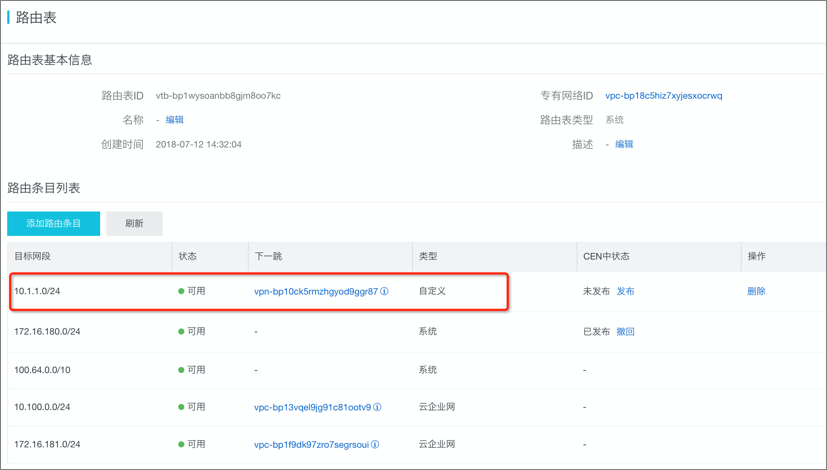Open the vpc-bp13vqel9jg91c81ootv9 next hop link

point(312,407)
